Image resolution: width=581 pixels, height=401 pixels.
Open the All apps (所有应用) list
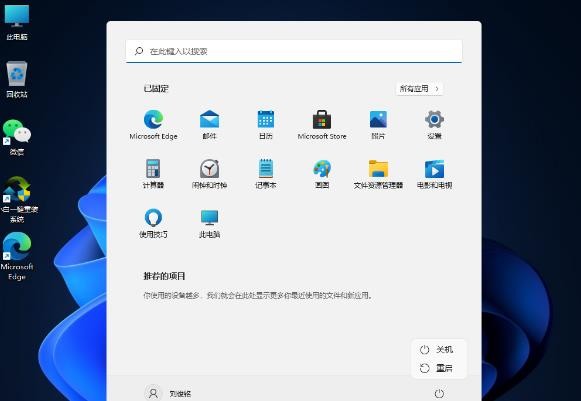point(419,89)
